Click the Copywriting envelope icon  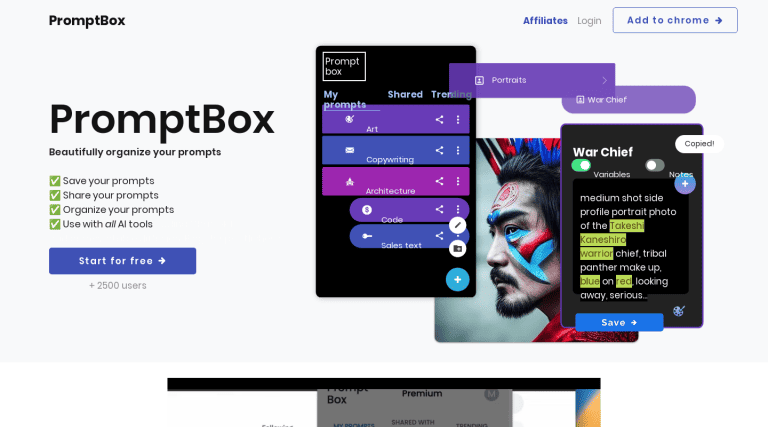click(349, 150)
